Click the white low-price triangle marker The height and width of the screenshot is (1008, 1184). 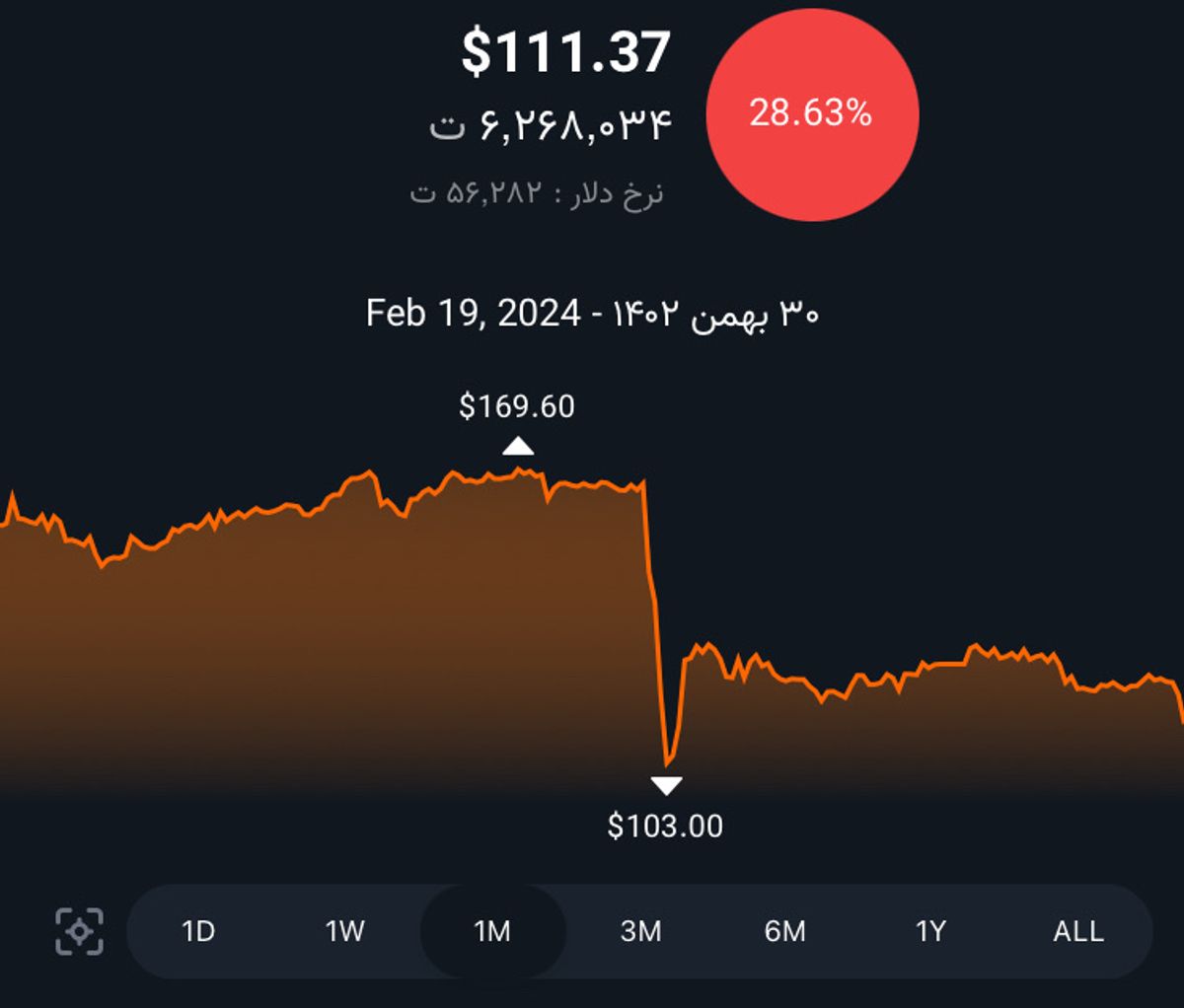tap(666, 786)
